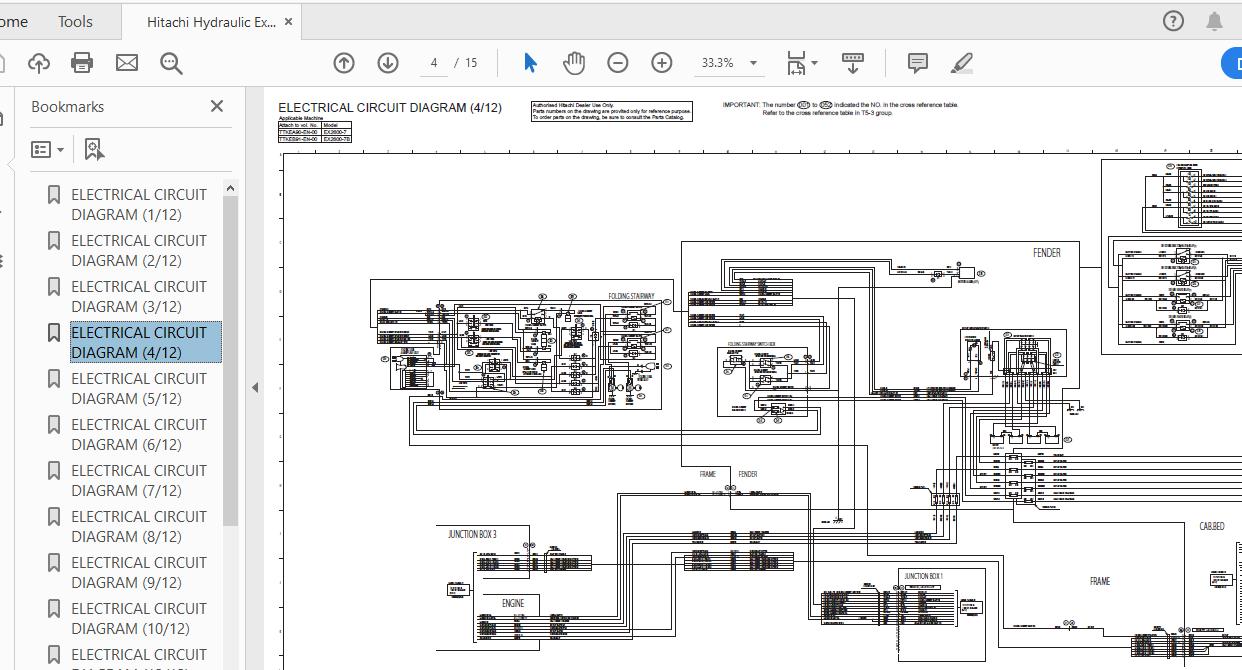Go to previous page arrow
This screenshot has width=1242, height=670.
(344, 63)
